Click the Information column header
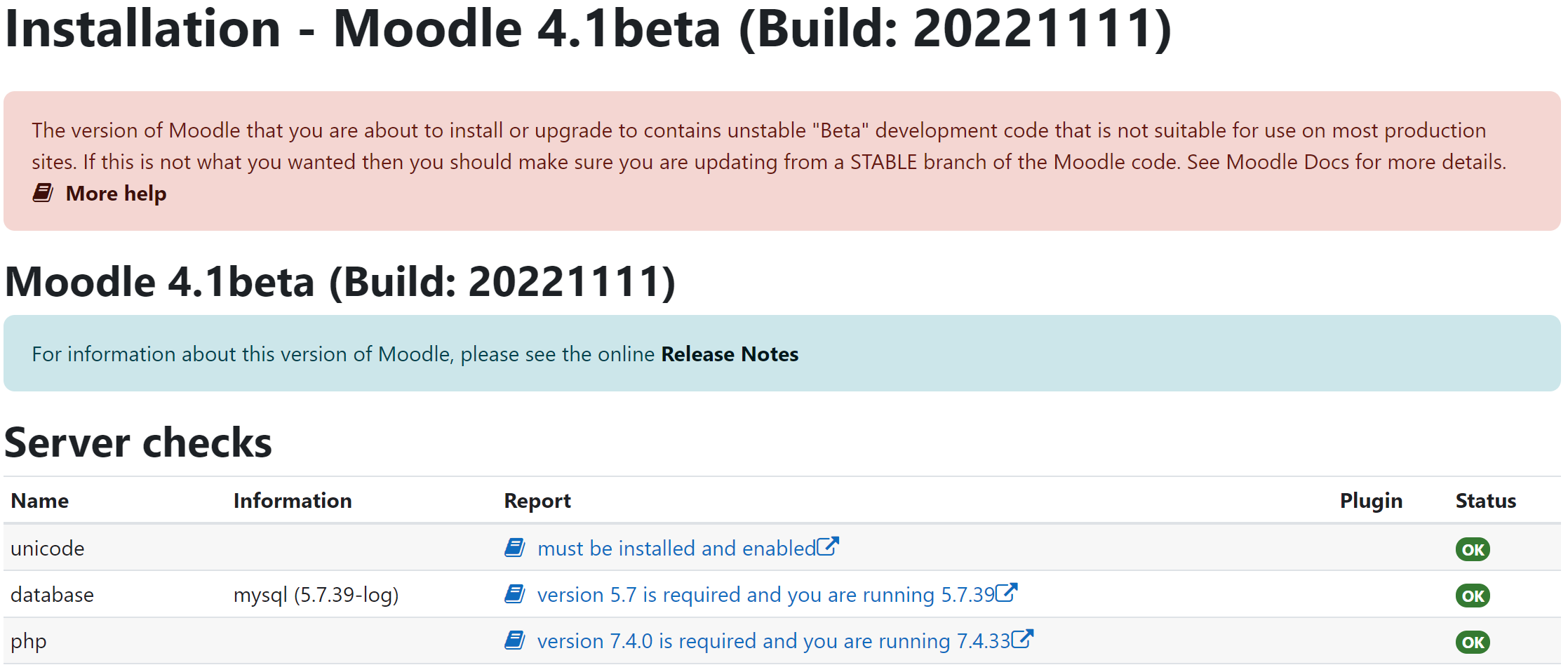 click(293, 501)
